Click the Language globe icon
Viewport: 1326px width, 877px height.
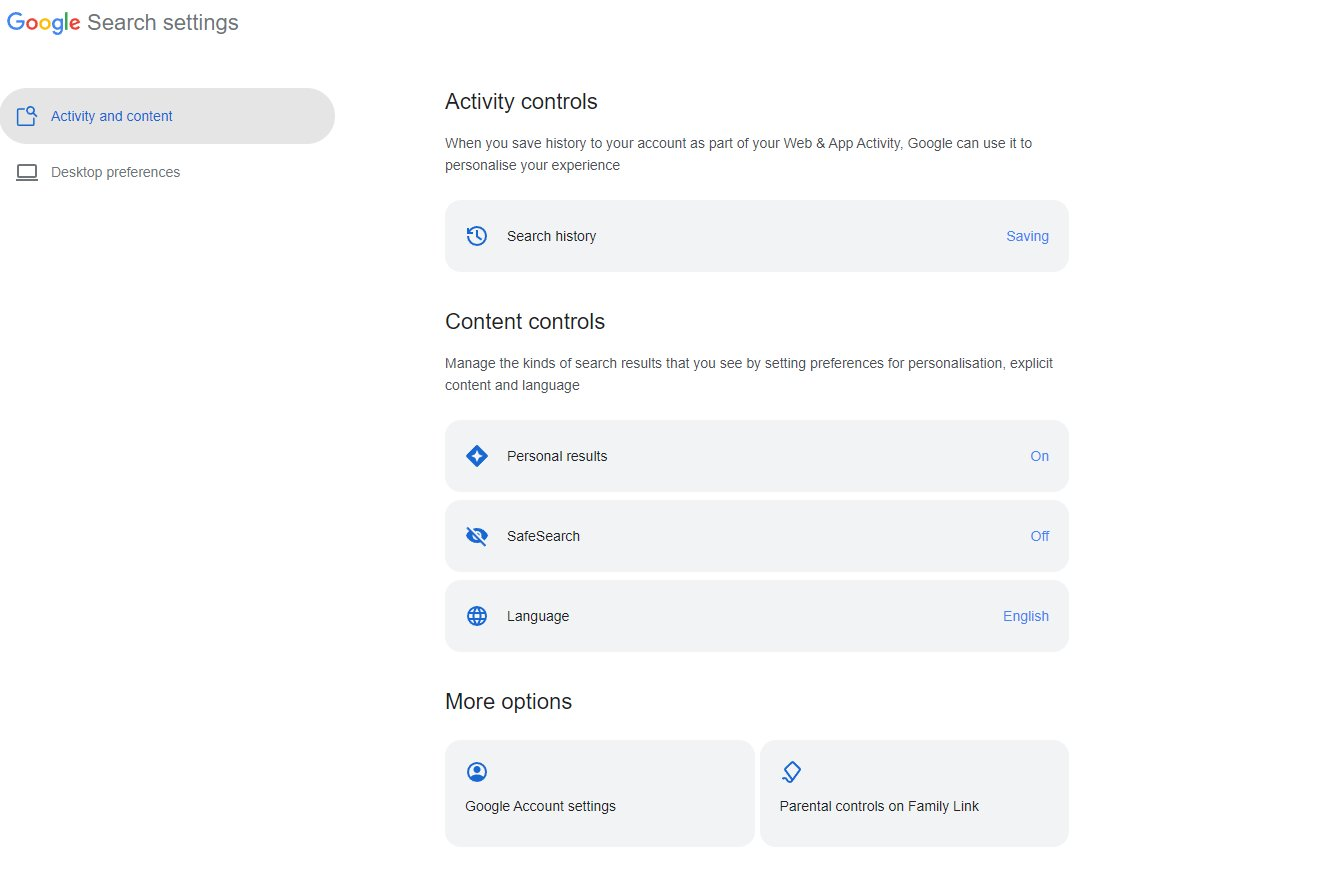477,616
